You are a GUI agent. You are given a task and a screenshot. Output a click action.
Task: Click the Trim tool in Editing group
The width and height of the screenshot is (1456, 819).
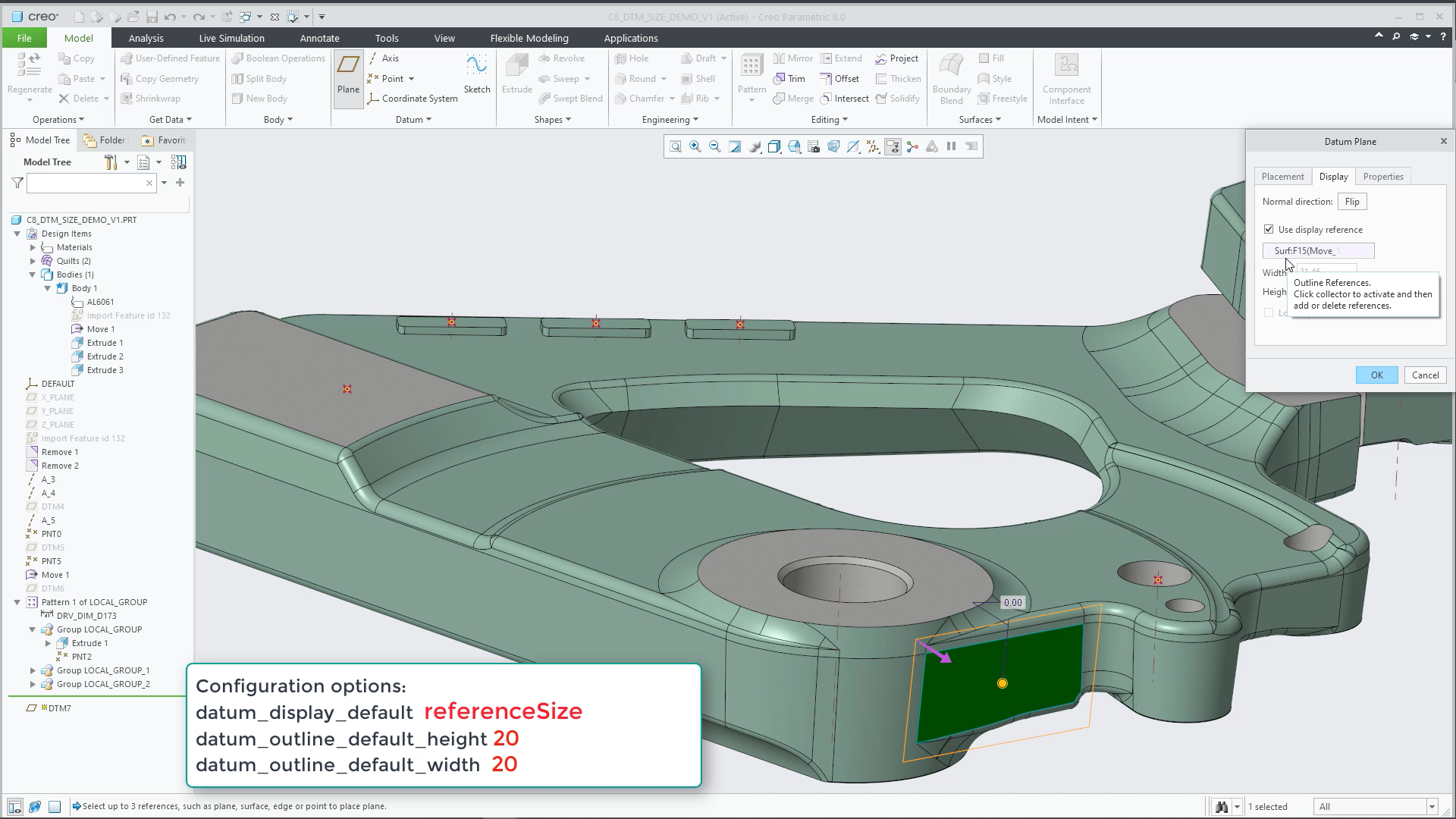click(x=789, y=79)
